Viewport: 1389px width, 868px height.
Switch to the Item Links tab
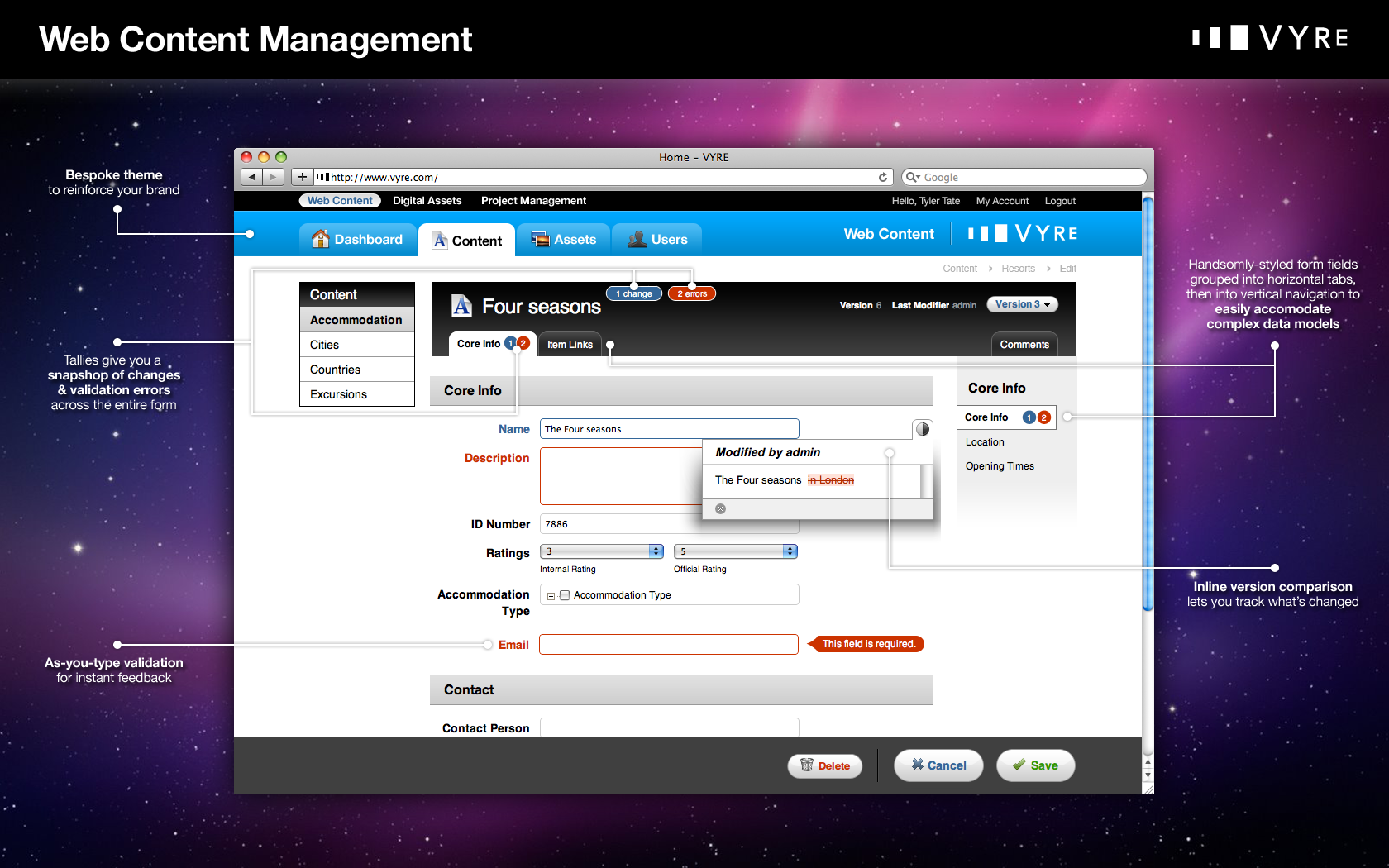click(x=570, y=345)
